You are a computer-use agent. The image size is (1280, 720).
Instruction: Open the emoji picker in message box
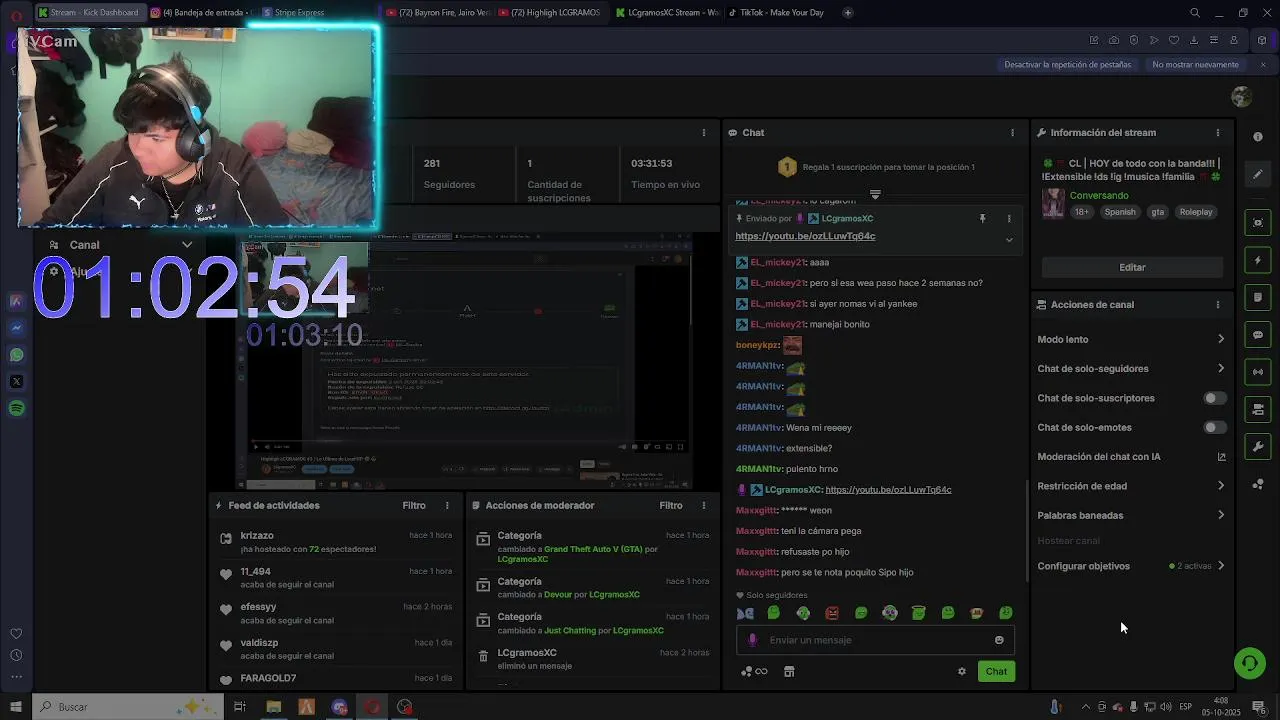coord(999,640)
